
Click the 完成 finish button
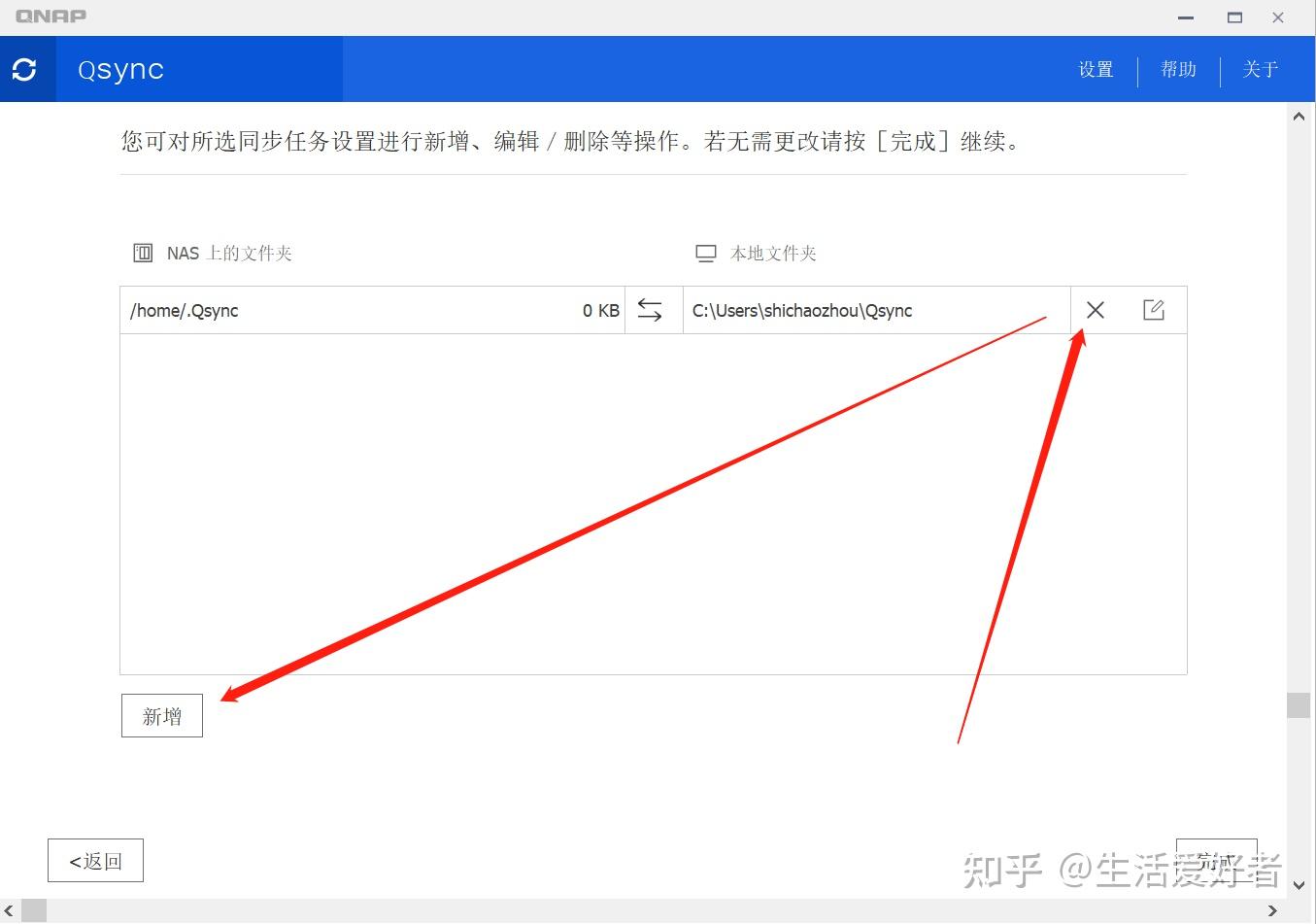tap(1216, 860)
